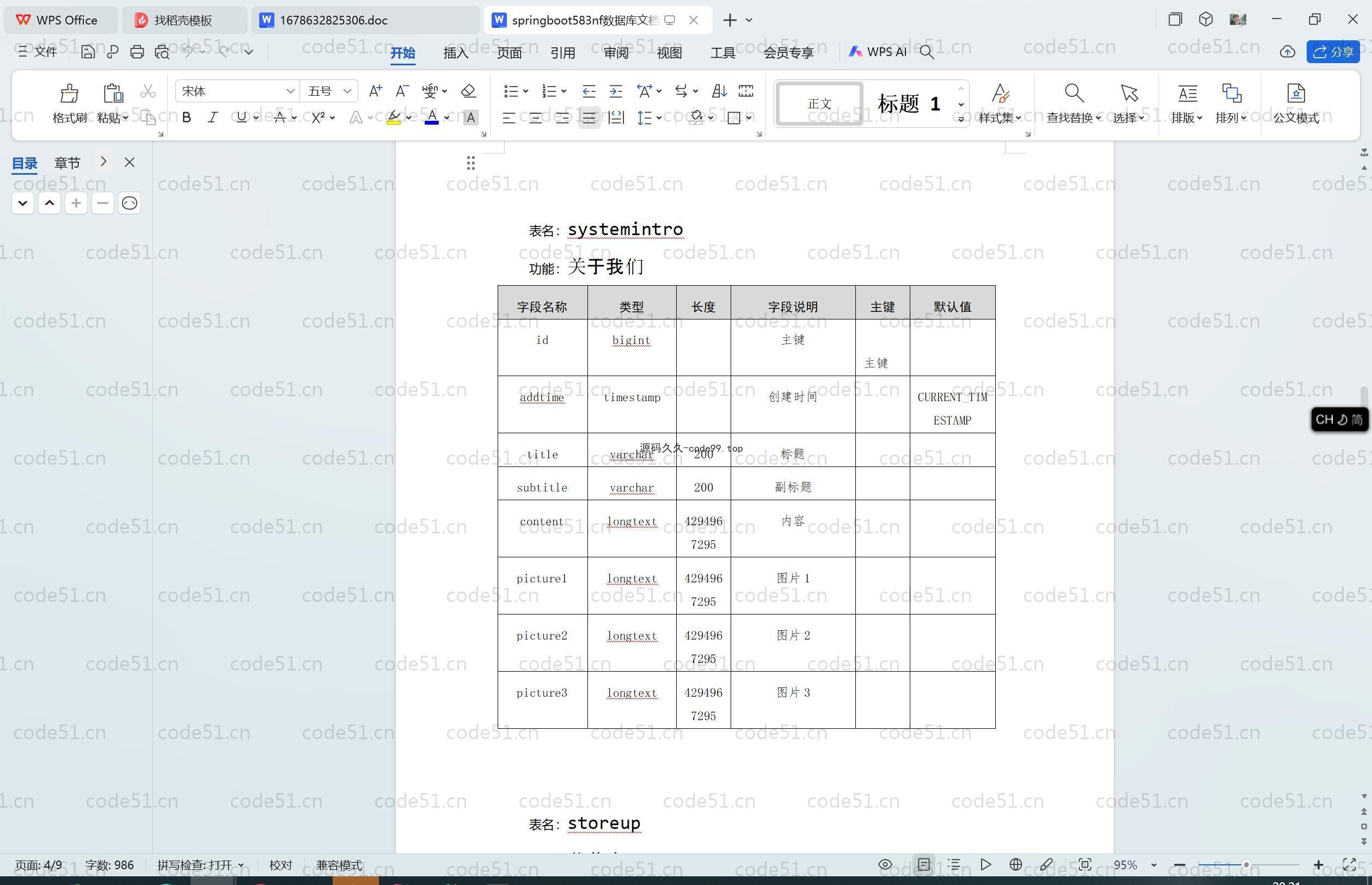This screenshot has width=1372, height=885.
Task: Toggle Underline formatting
Action: pyautogui.click(x=241, y=118)
